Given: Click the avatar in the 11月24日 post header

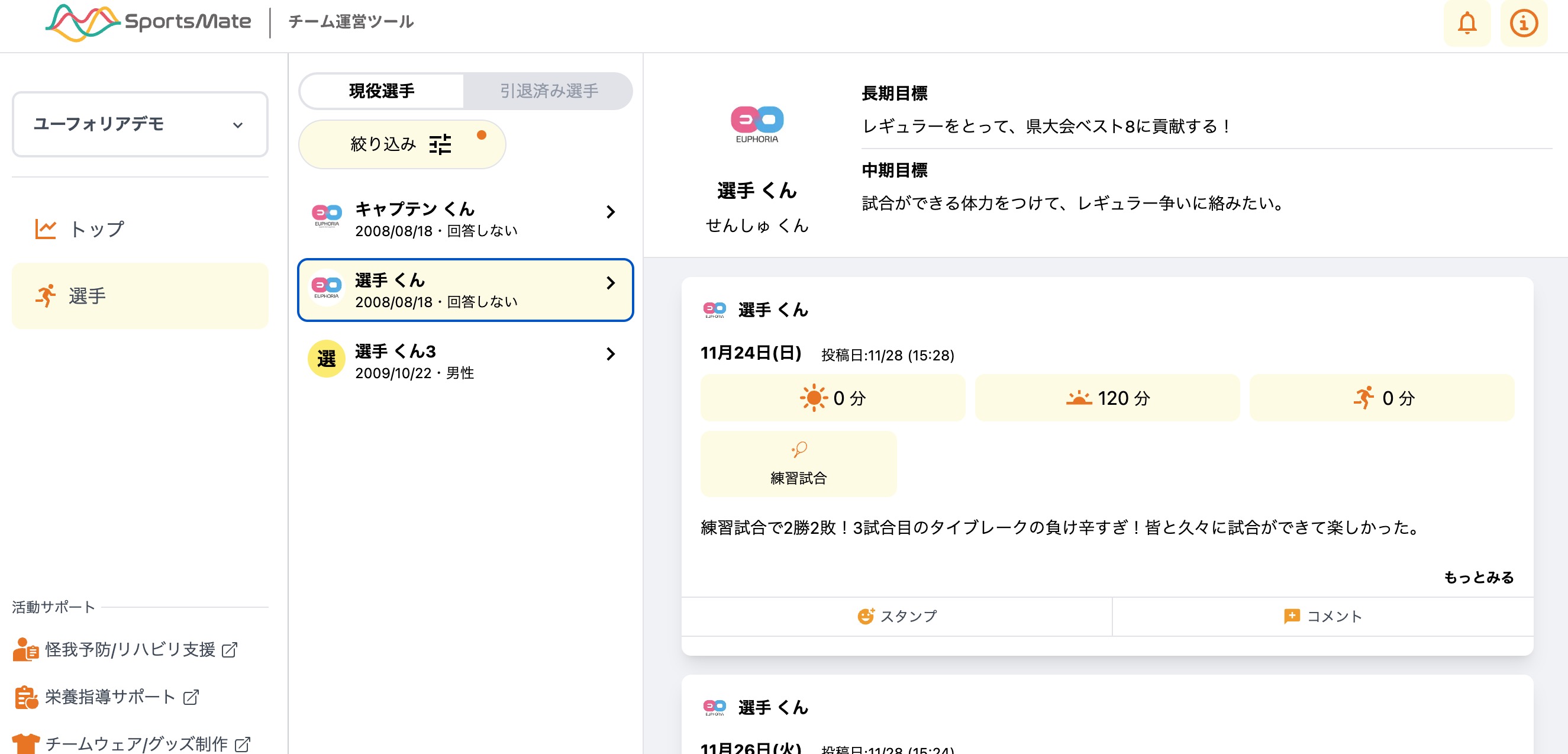Looking at the screenshot, I should tap(715, 310).
